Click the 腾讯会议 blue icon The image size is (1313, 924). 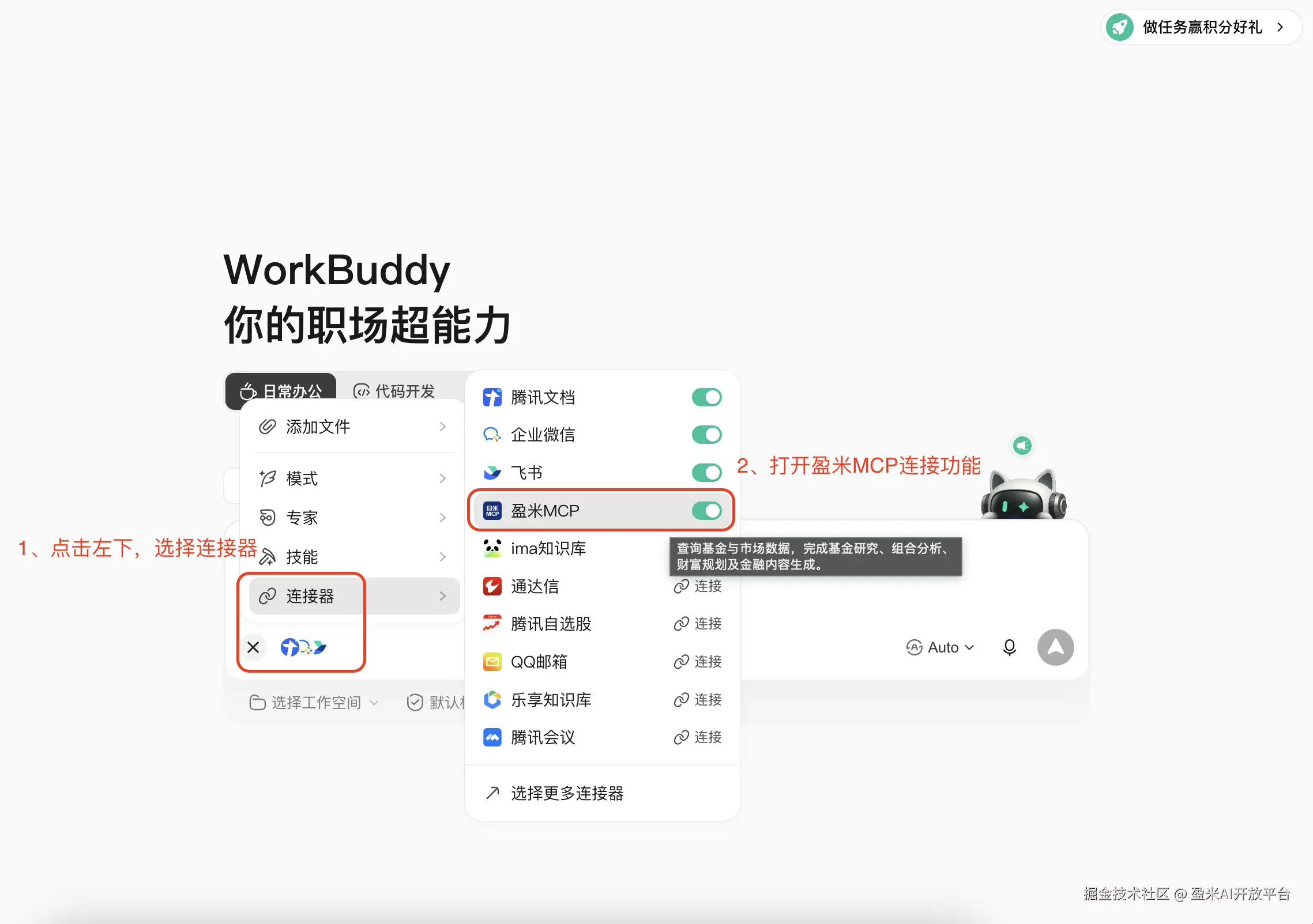(x=492, y=737)
